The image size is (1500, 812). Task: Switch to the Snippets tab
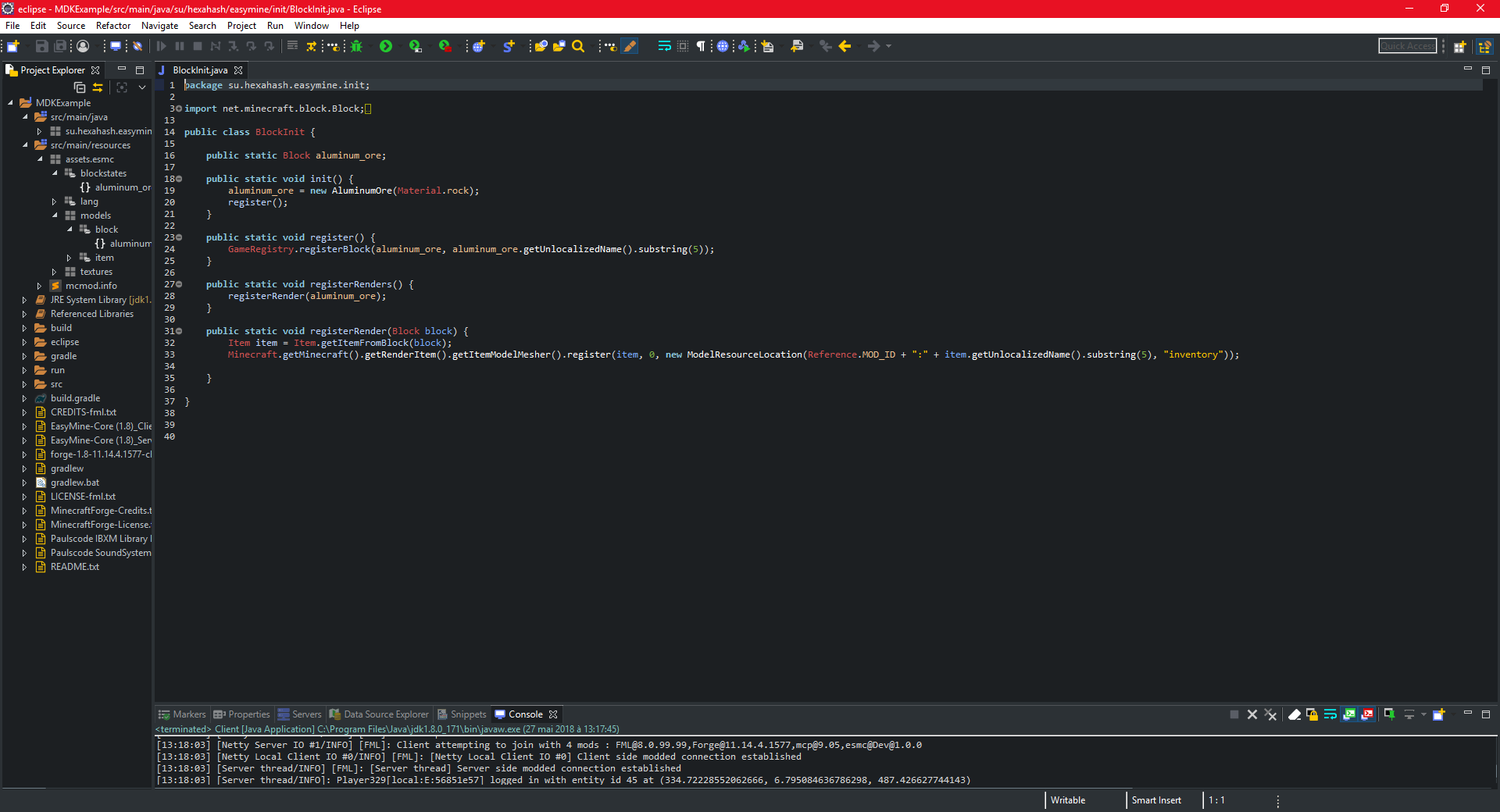click(462, 714)
